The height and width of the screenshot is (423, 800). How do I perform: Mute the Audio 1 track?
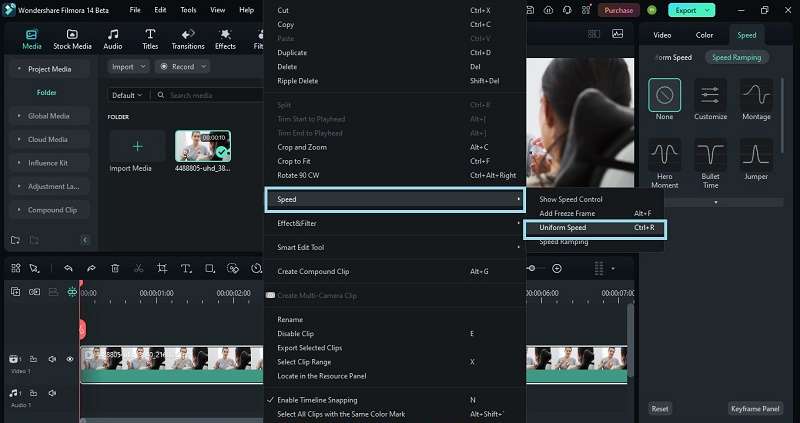pyautogui.click(x=52, y=393)
